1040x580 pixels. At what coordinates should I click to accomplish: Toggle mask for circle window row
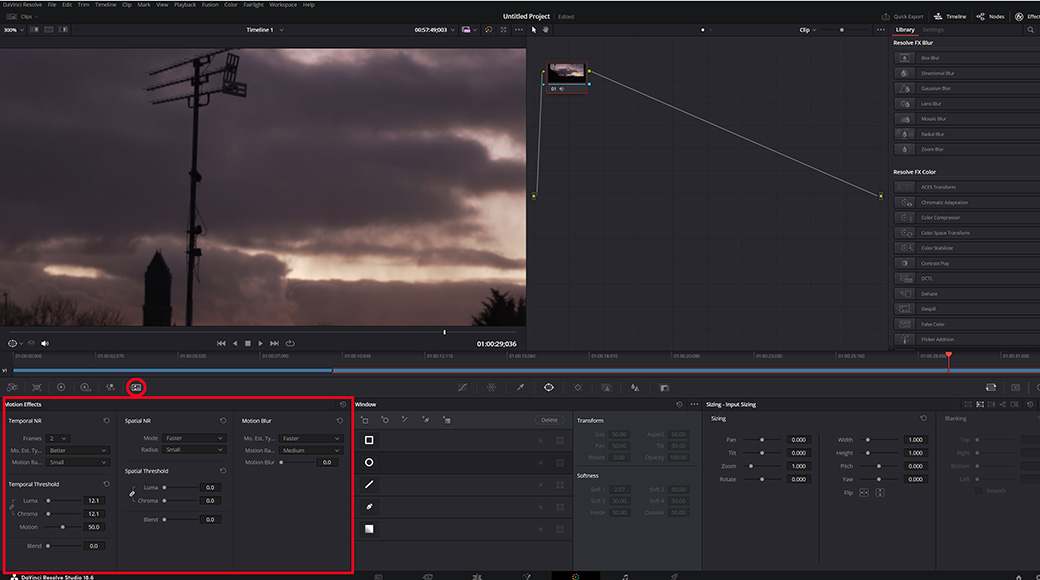pyautogui.click(x=560, y=463)
